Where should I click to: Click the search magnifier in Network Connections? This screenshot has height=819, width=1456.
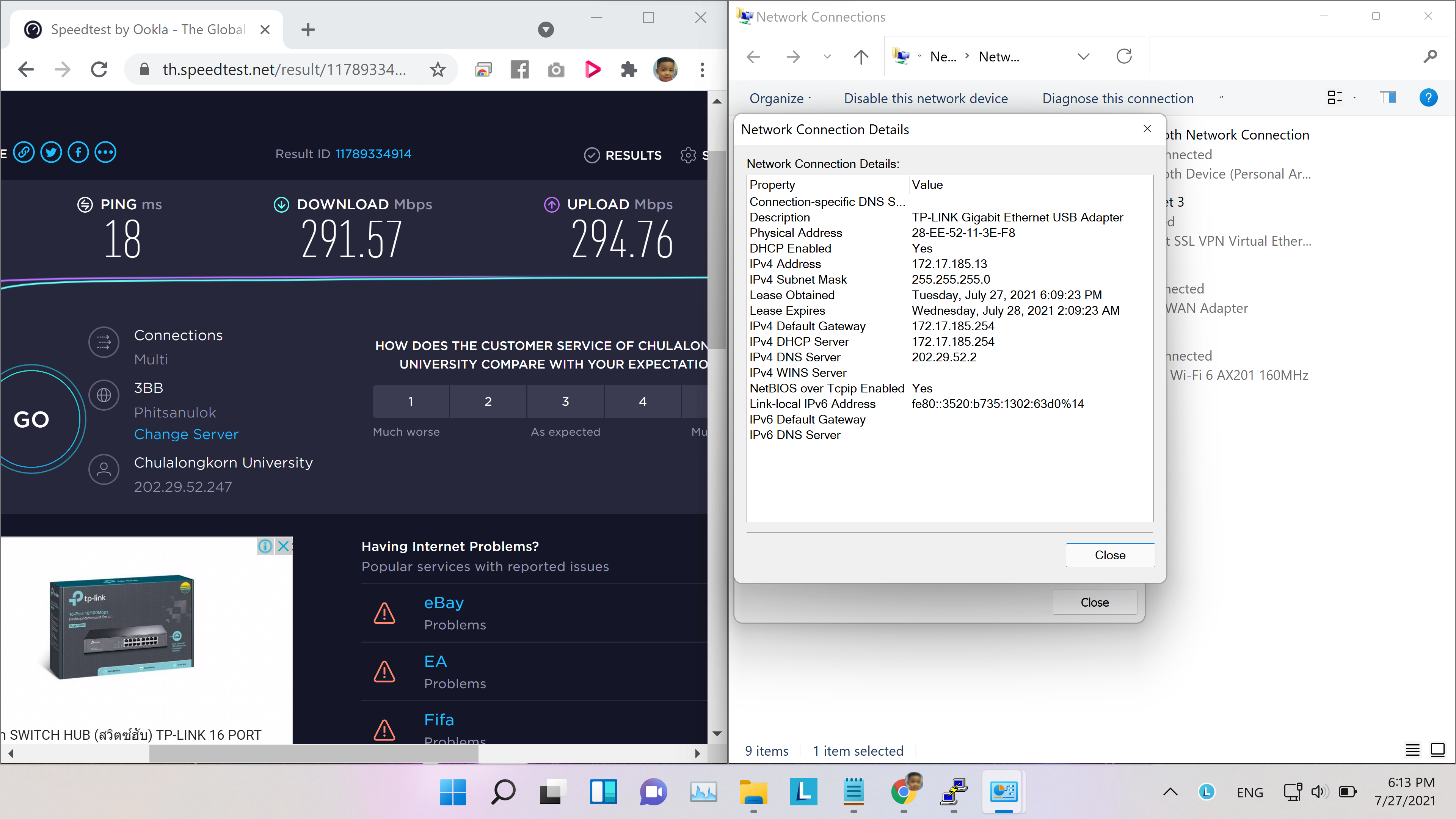(x=1429, y=56)
